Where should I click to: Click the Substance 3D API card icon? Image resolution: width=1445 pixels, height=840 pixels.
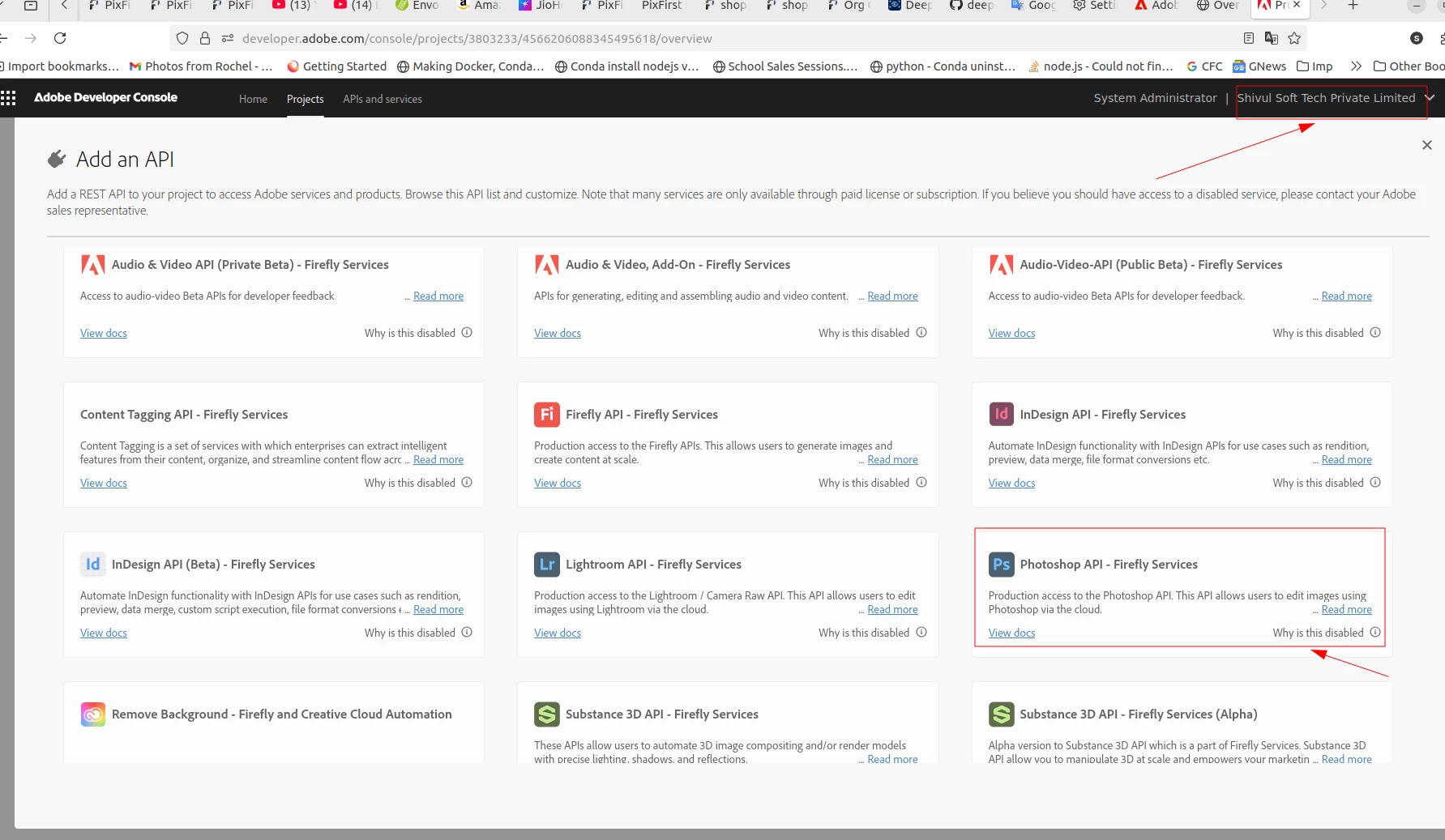547,714
